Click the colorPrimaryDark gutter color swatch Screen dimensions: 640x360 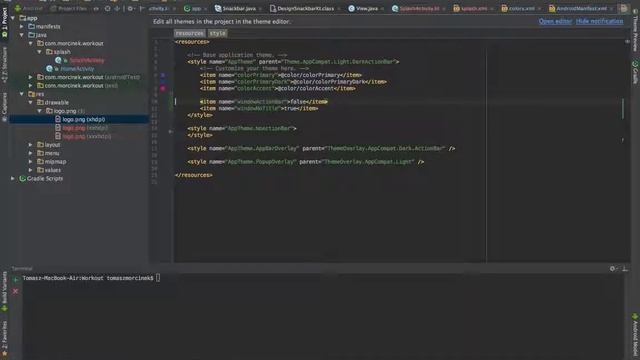(162, 82)
